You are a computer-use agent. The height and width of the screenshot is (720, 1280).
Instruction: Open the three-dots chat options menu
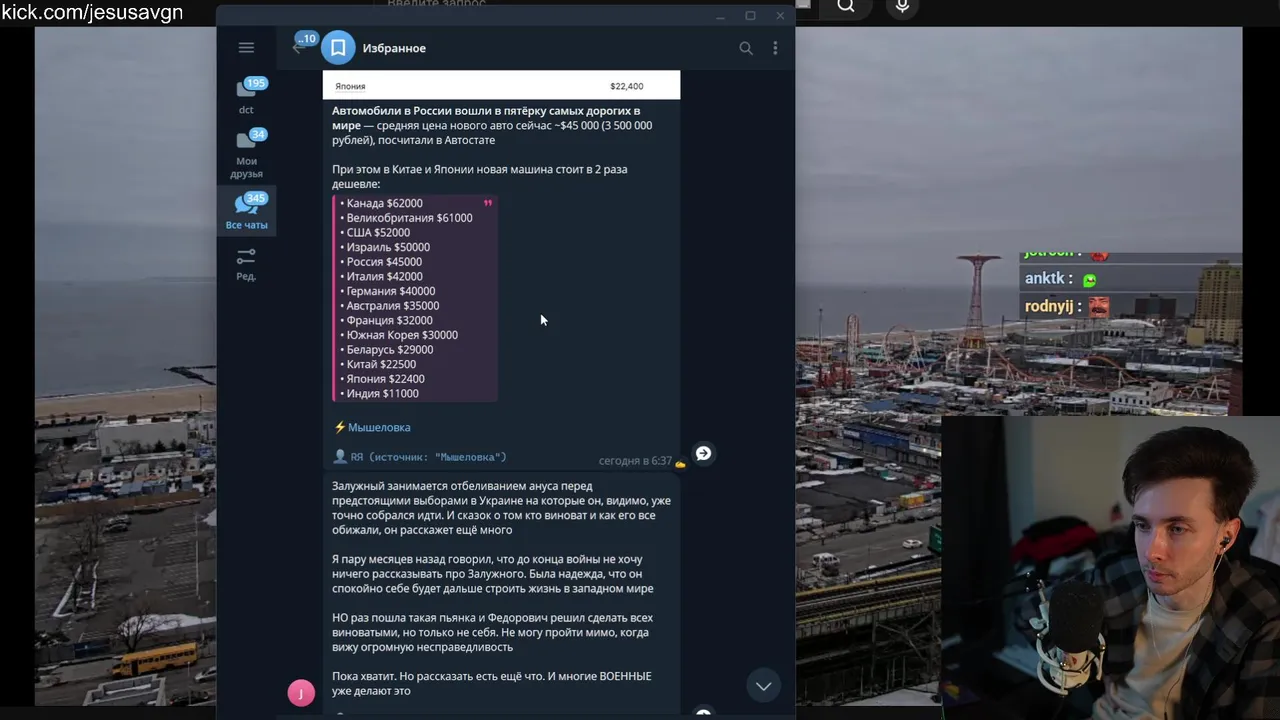pyautogui.click(x=775, y=48)
